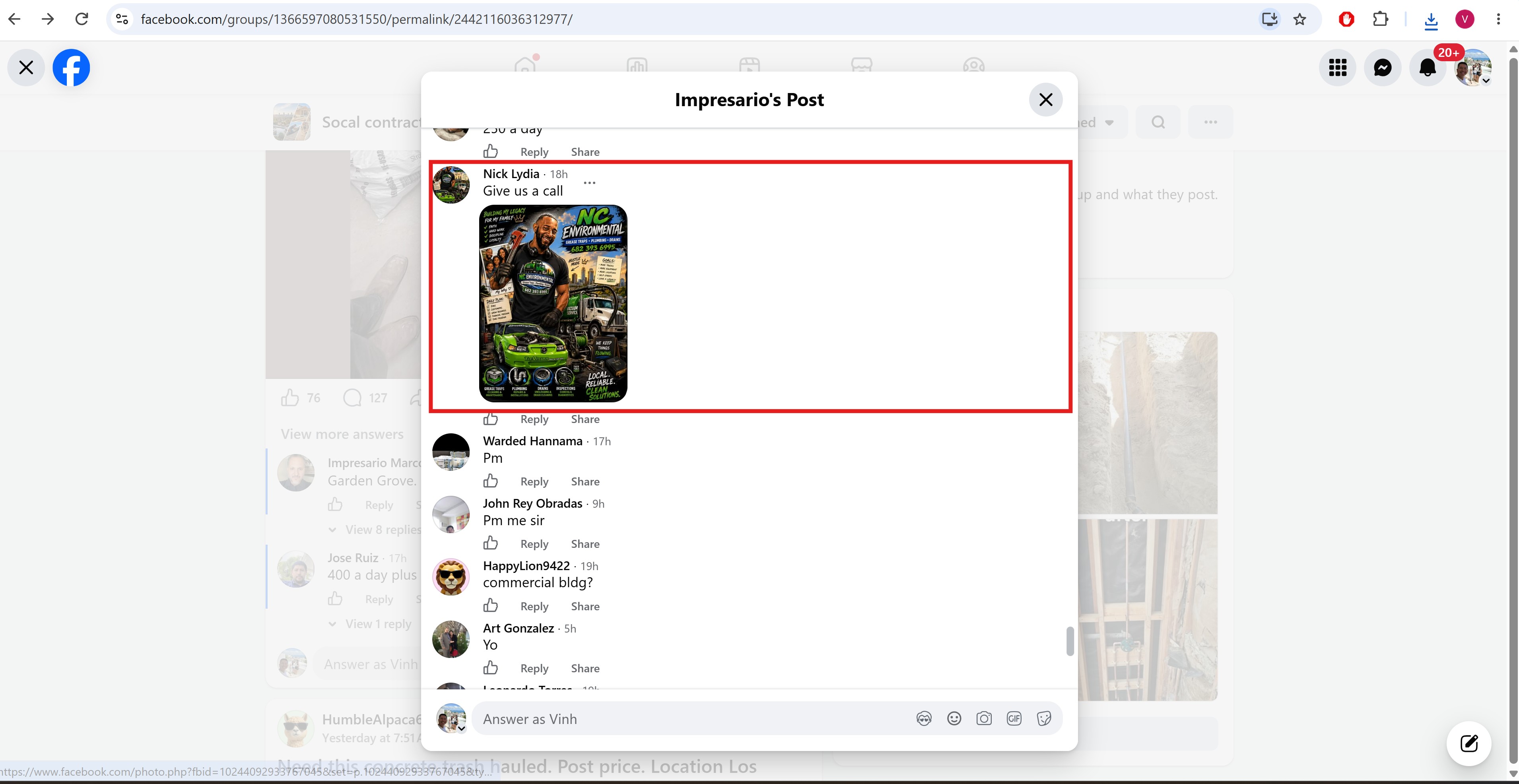Click the red ad blocker extension icon
The width and height of the screenshot is (1519, 784).
1347,19
